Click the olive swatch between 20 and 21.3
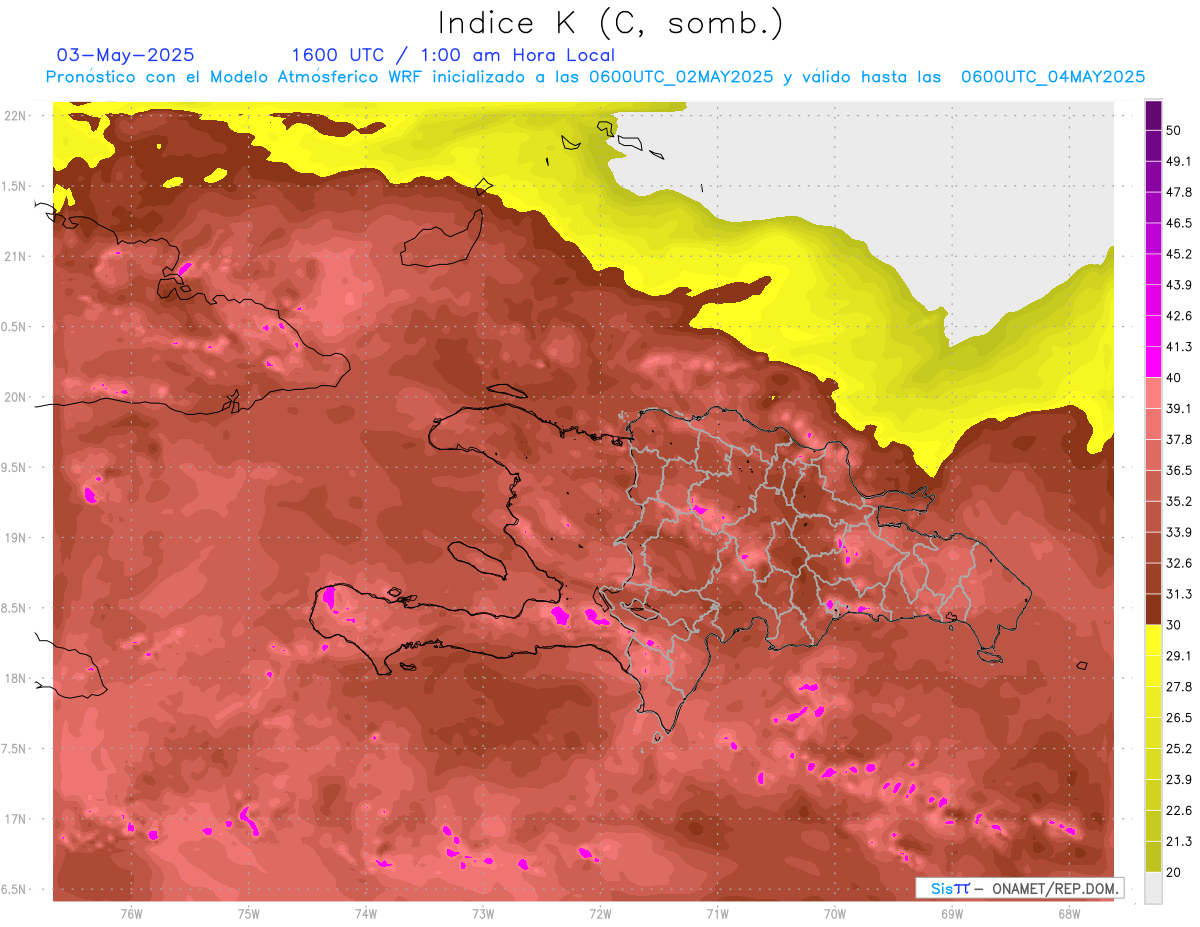This screenshot has height=927, width=1200. [1153, 857]
